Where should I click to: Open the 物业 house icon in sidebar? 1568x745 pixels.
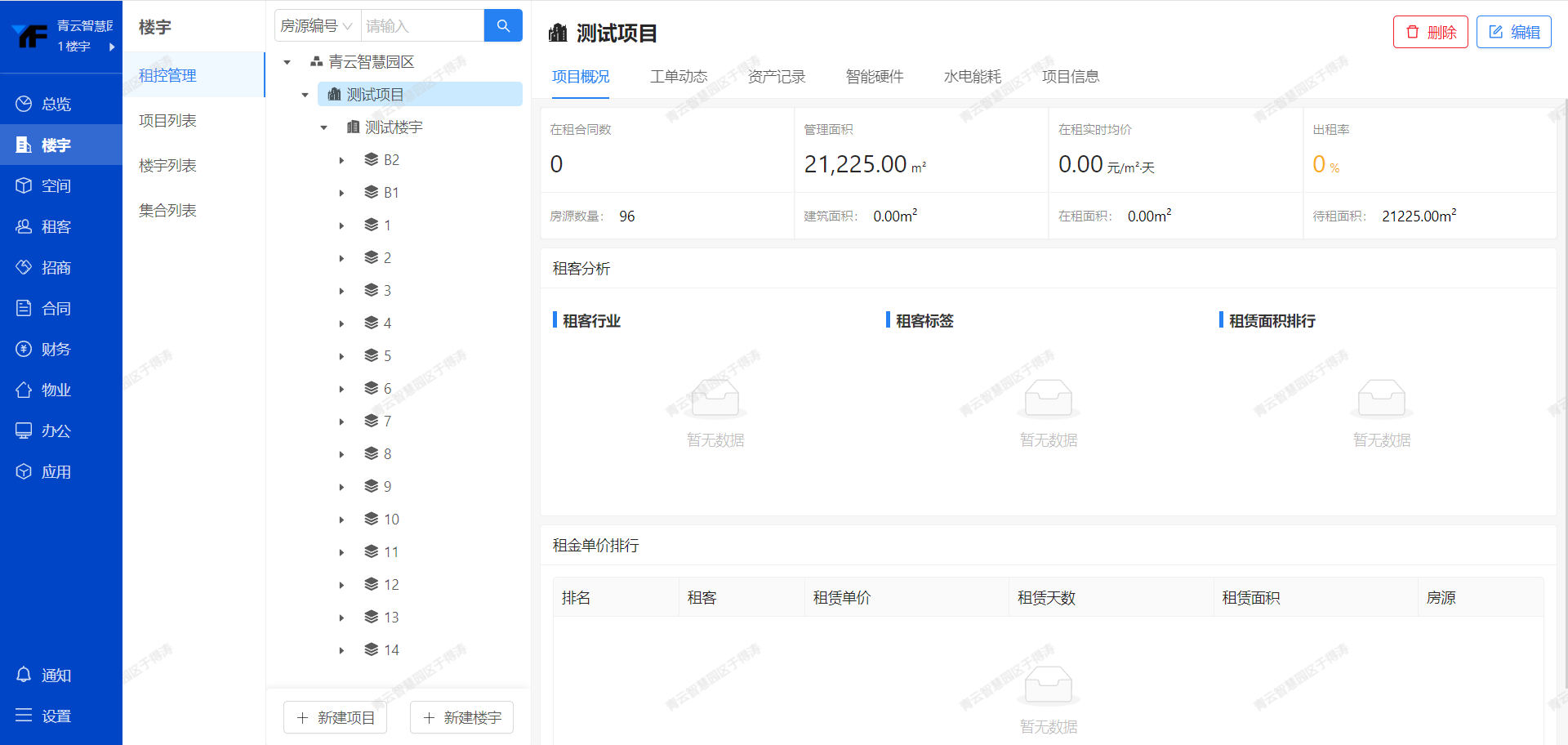[x=24, y=390]
